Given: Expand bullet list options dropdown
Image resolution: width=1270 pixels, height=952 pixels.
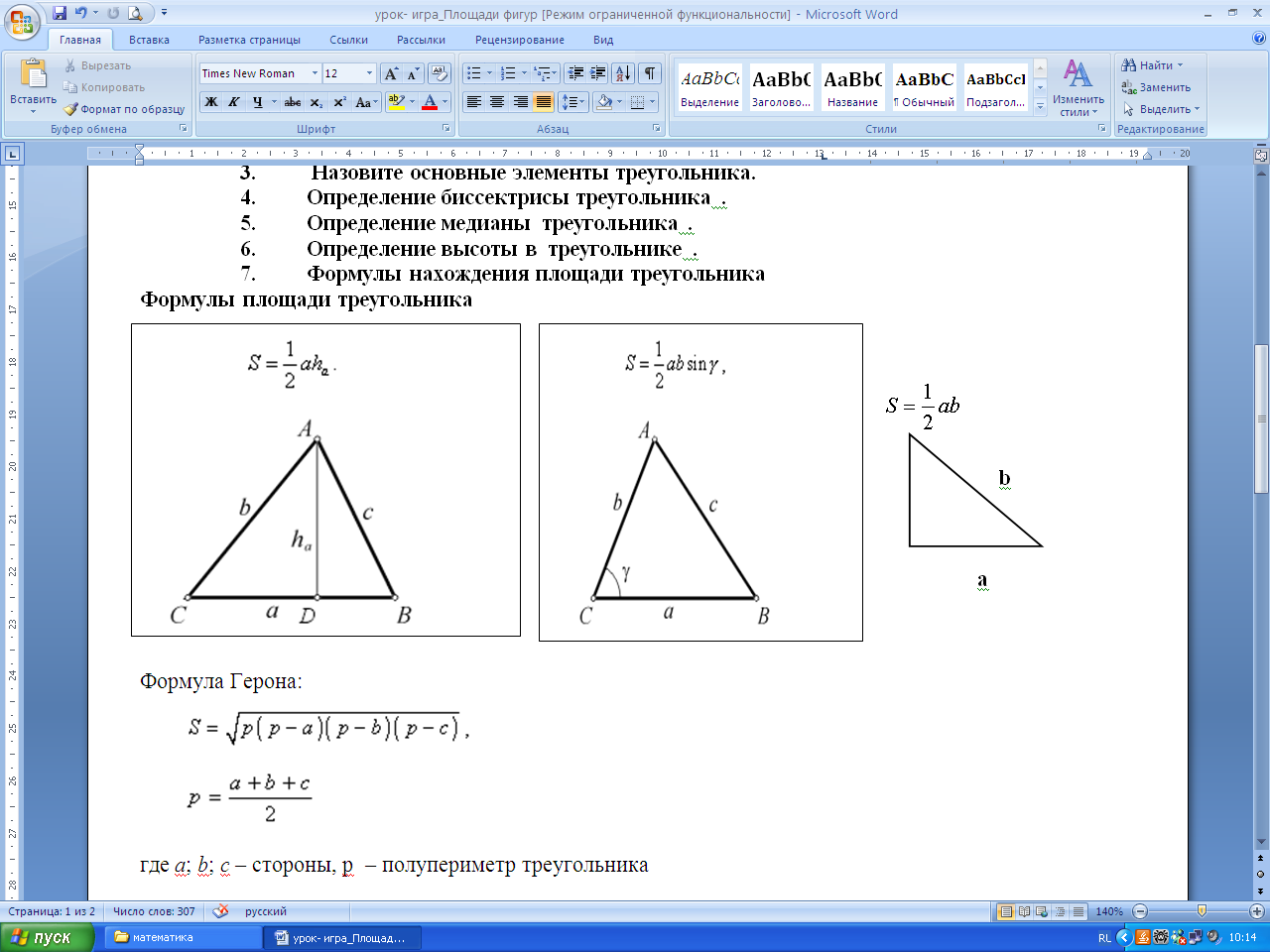Looking at the screenshot, I should pyautogui.click(x=489, y=73).
